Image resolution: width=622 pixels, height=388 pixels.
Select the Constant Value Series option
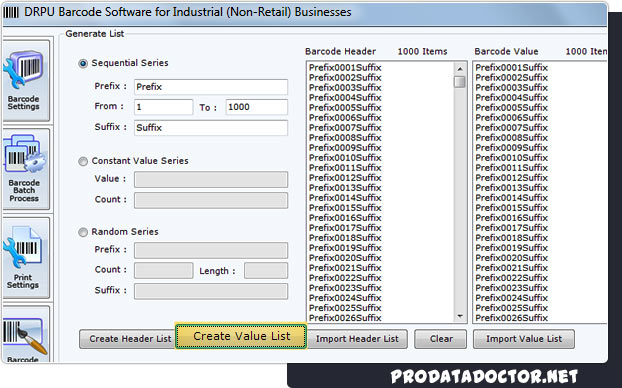click(x=83, y=161)
